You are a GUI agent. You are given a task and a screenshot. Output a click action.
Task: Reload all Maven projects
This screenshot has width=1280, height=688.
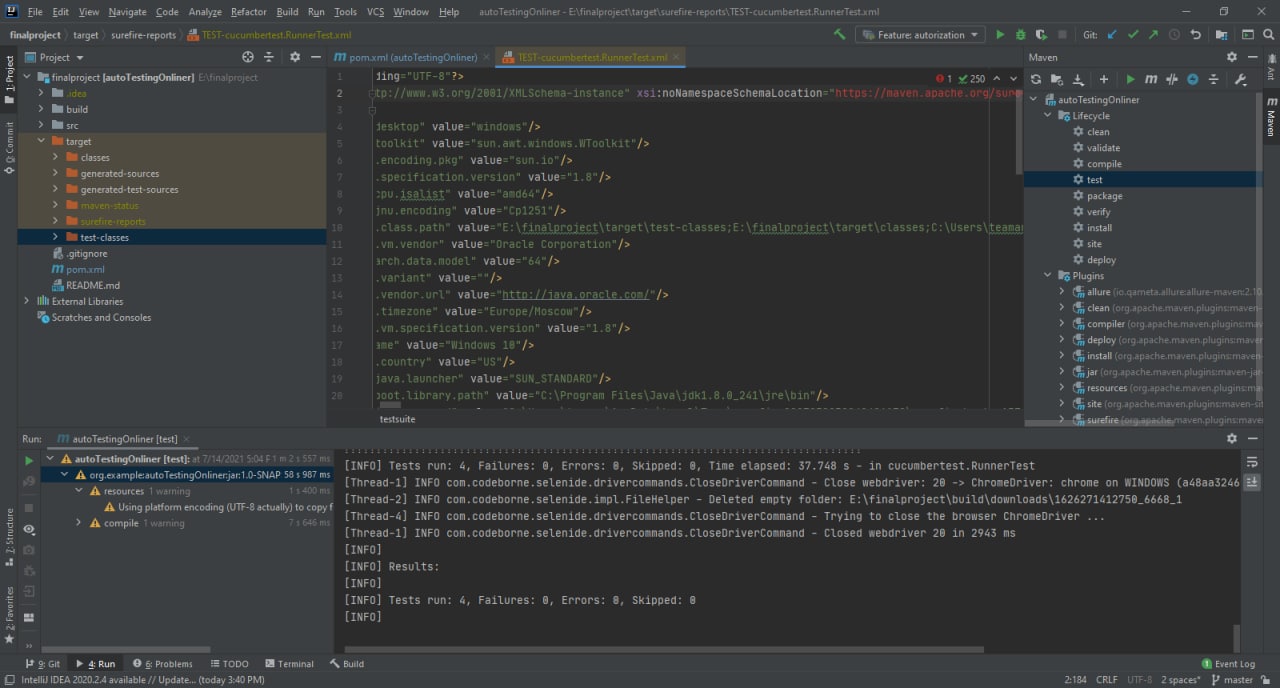[x=1036, y=79]
